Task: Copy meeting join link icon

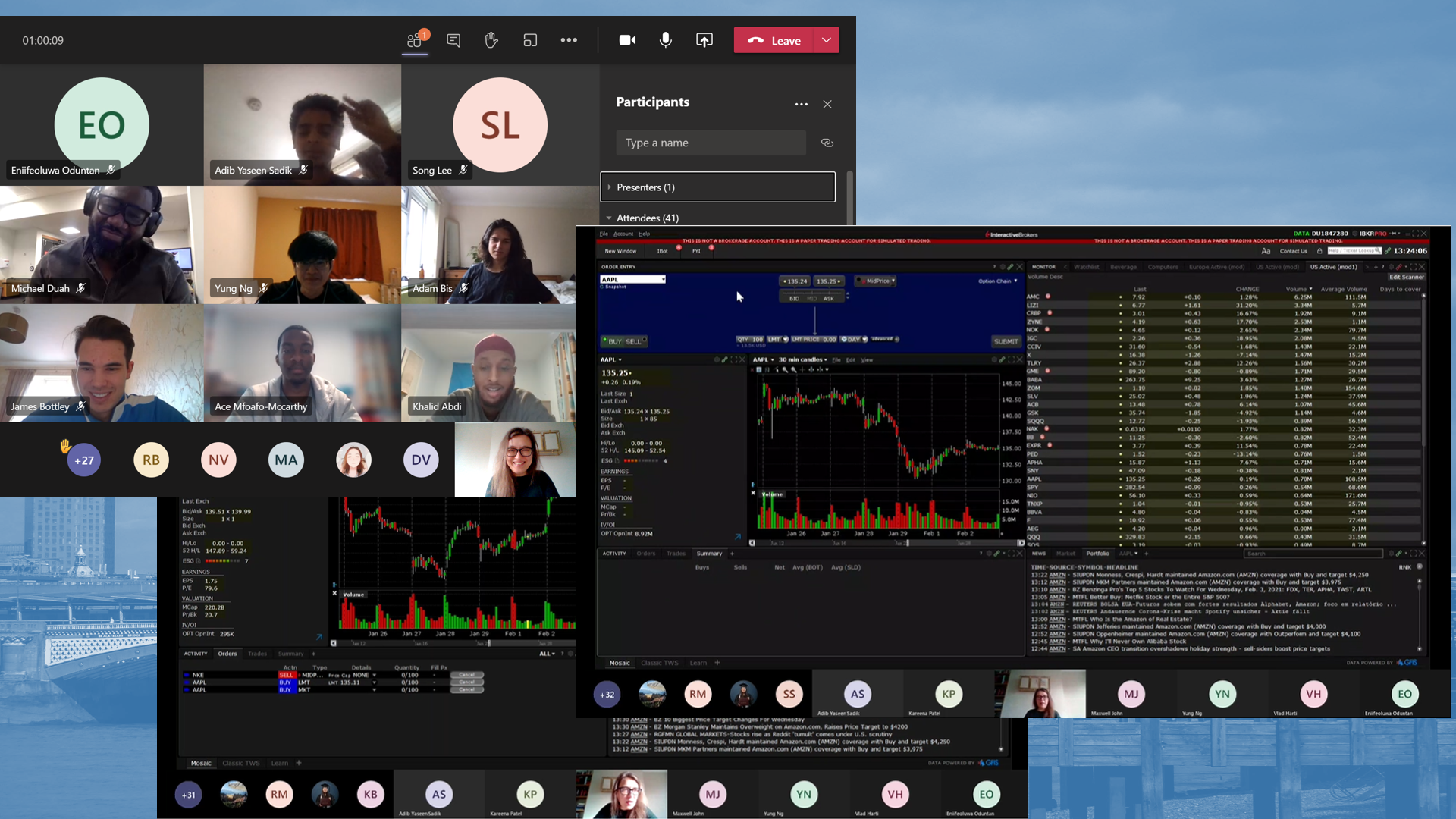Action: click(827, 143)
